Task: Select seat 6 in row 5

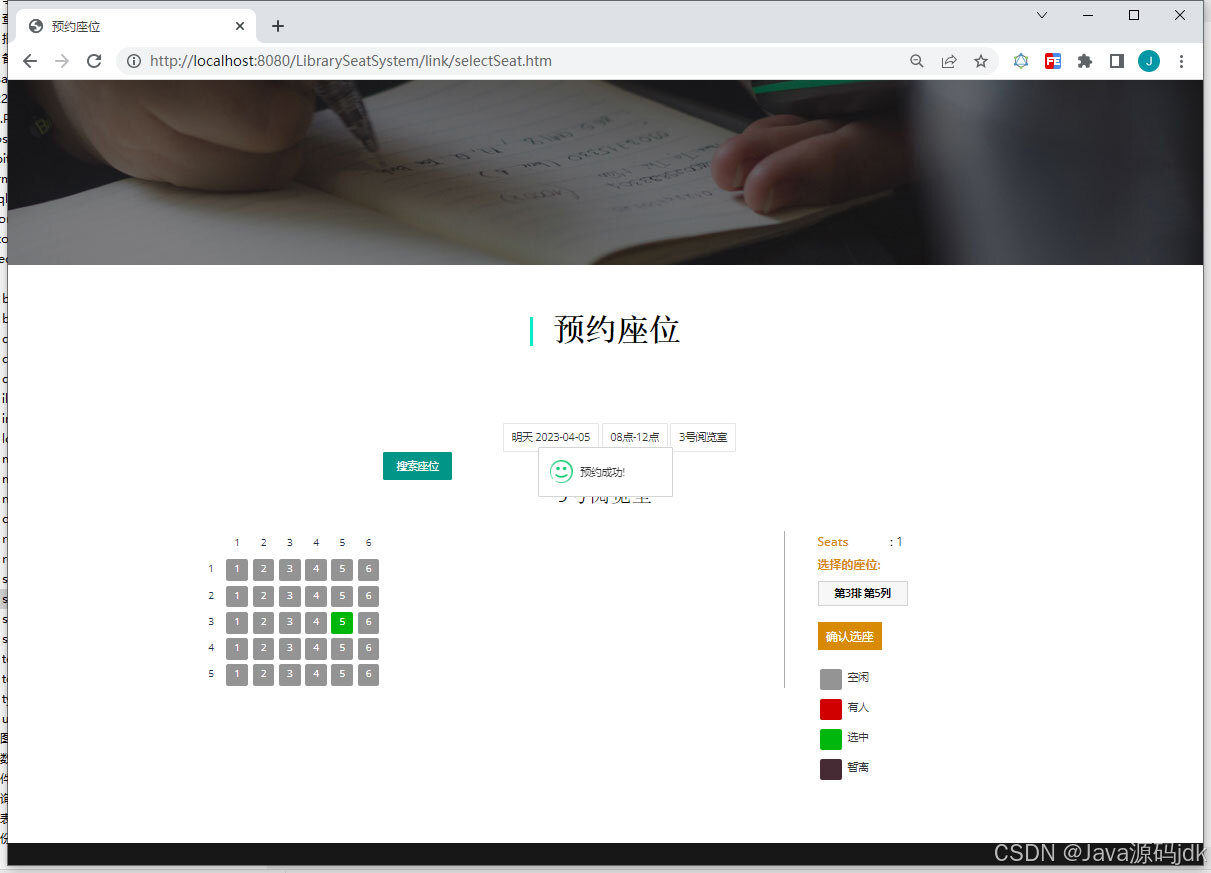Action: pos(368,674)
